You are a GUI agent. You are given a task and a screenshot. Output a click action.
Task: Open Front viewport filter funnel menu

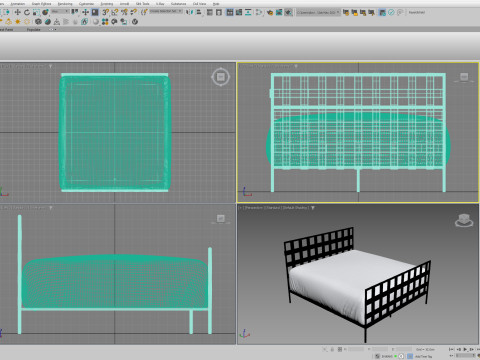tap(296, 66)
